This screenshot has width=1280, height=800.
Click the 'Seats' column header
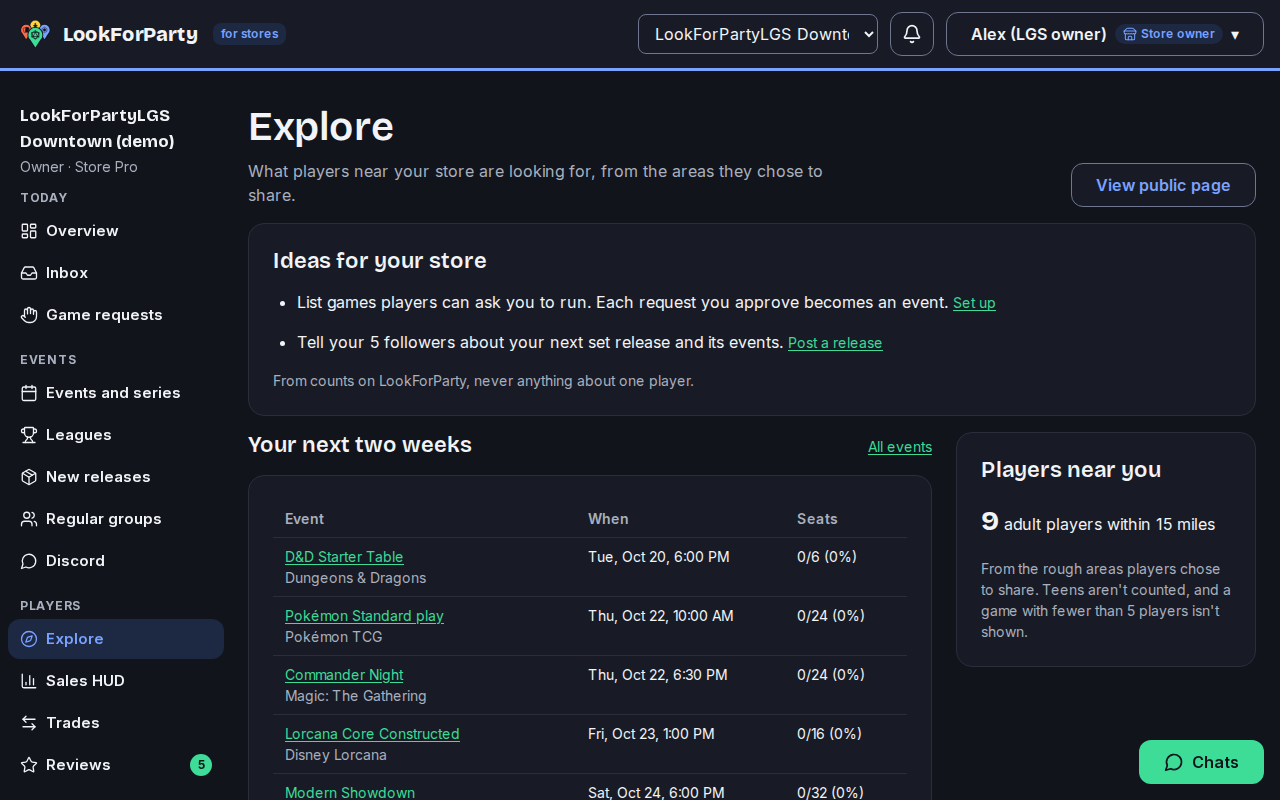coord(817,519)
